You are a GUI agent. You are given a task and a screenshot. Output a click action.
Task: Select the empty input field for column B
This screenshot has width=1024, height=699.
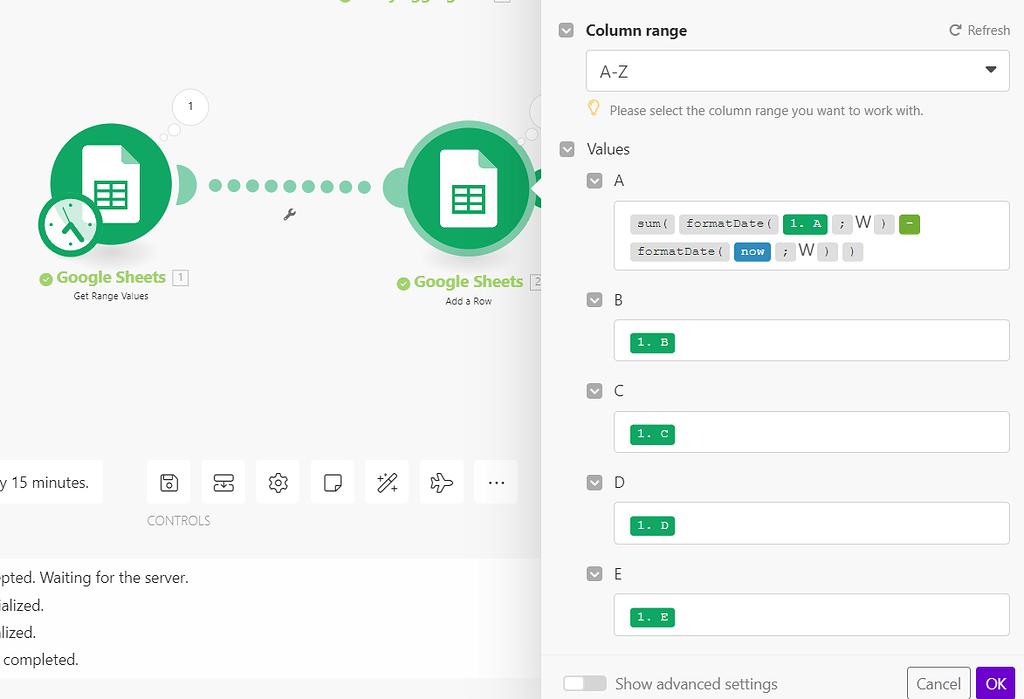point(811,341)
